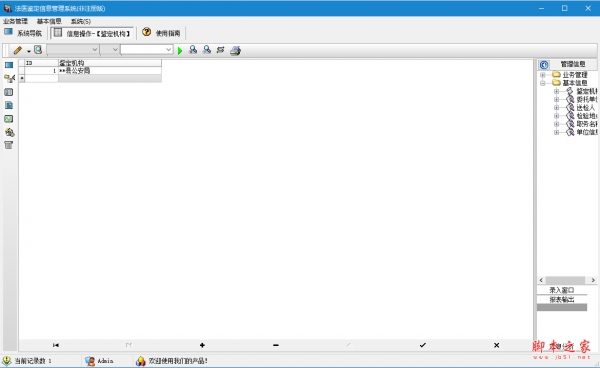Screen dimensions: 600x368
Task: Open the small arrow beside the pencil icon
Action: (29, 51)
